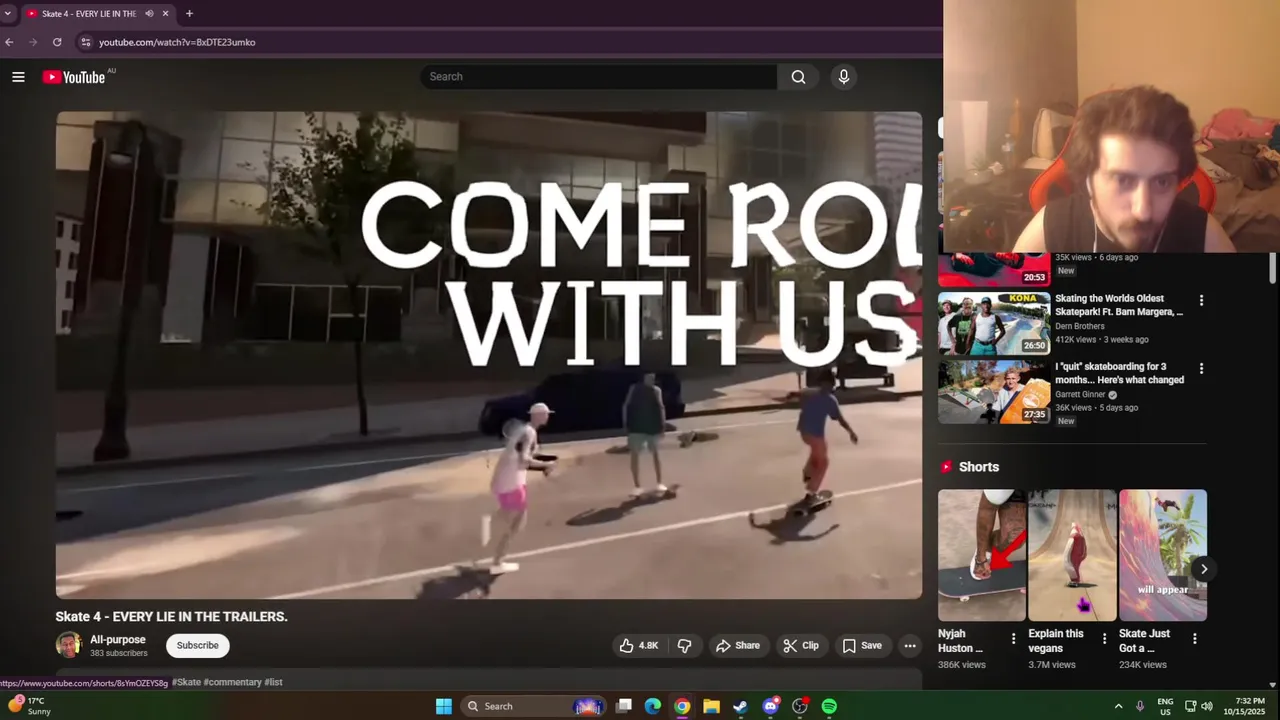Open All-purpose channel avatar
This screenshot has height=720, width=1280.
(69, 645)
